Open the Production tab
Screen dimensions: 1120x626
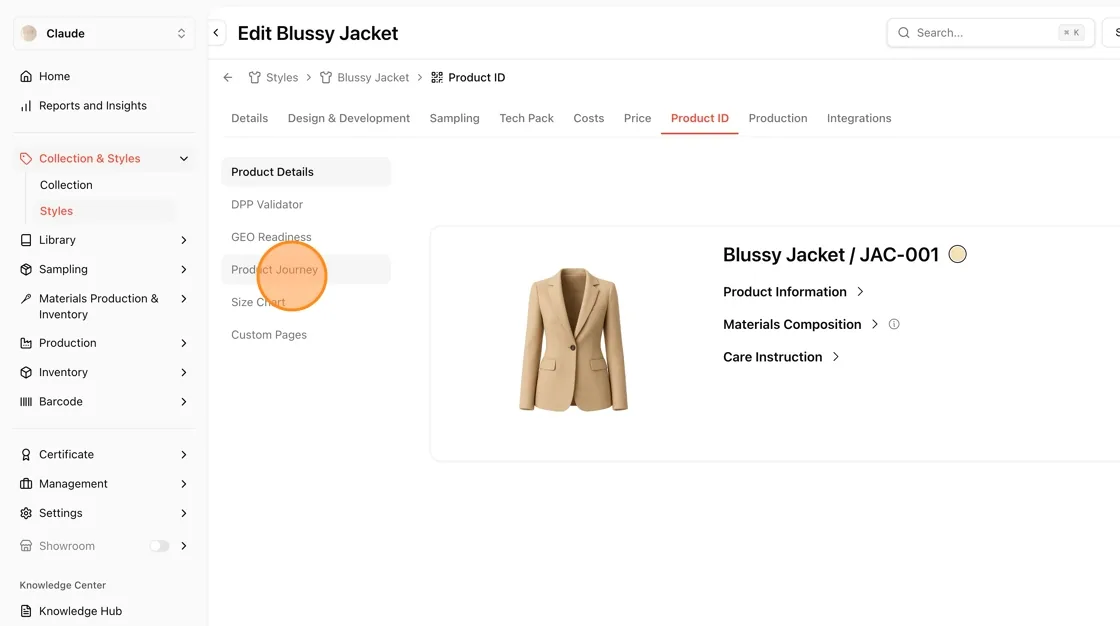pyautogui.click(x=778, y=118)
